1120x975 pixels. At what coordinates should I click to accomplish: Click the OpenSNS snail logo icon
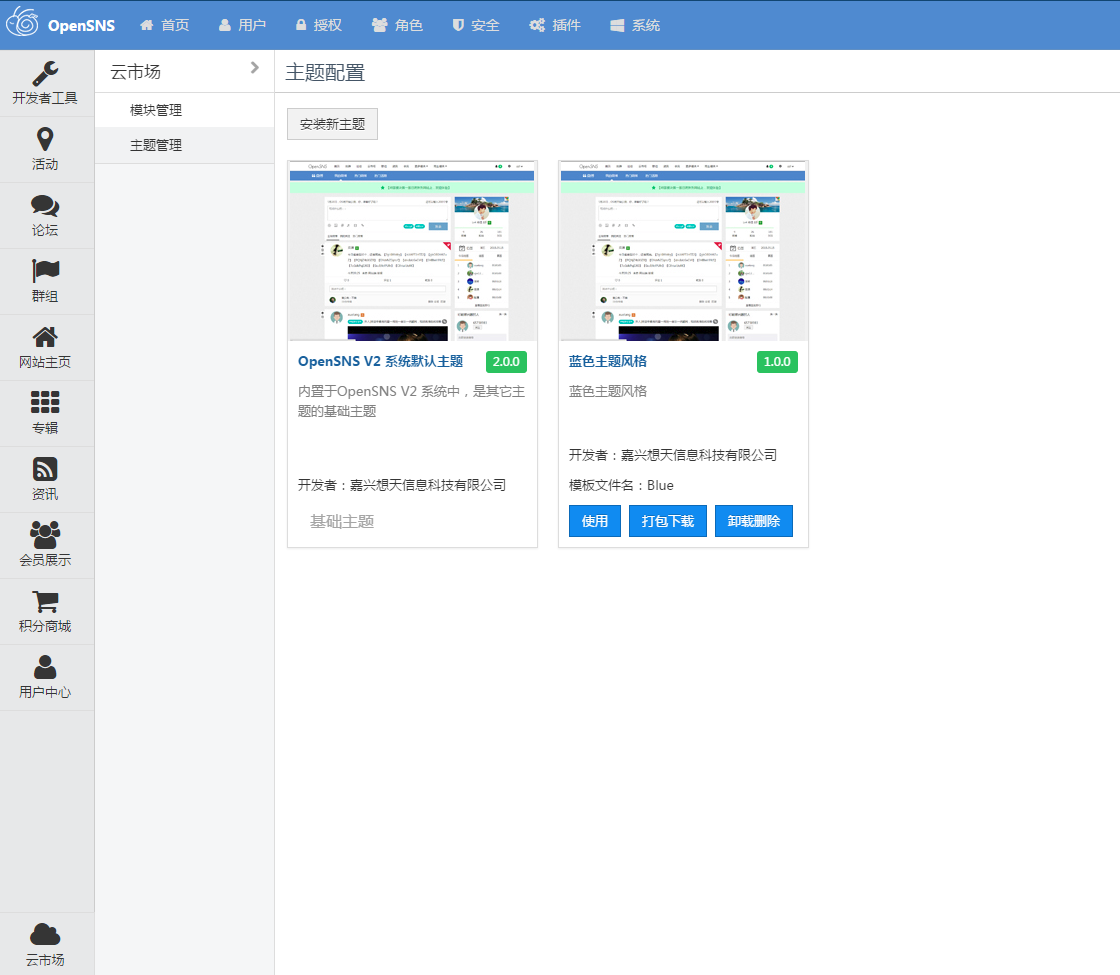[22, 21]
